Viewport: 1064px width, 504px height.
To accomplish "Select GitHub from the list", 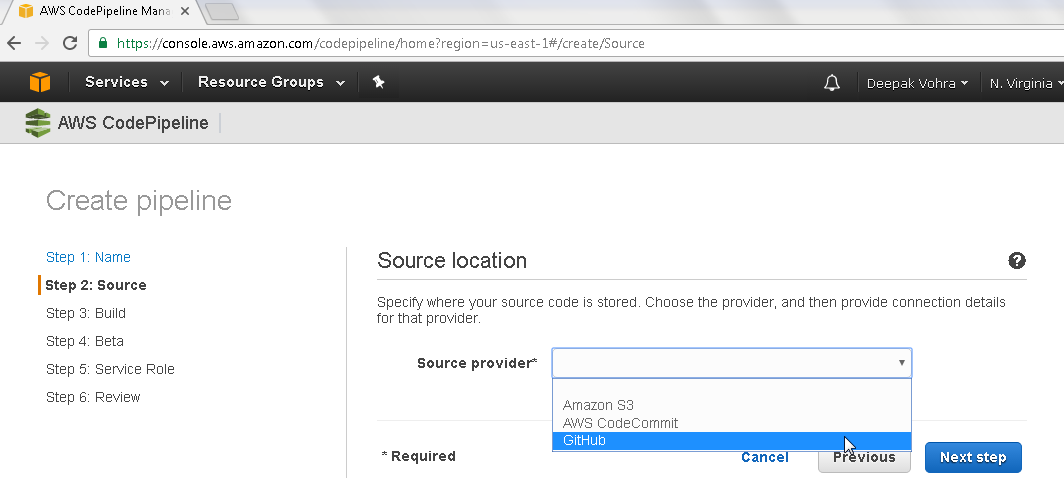I will coord(732,441).
